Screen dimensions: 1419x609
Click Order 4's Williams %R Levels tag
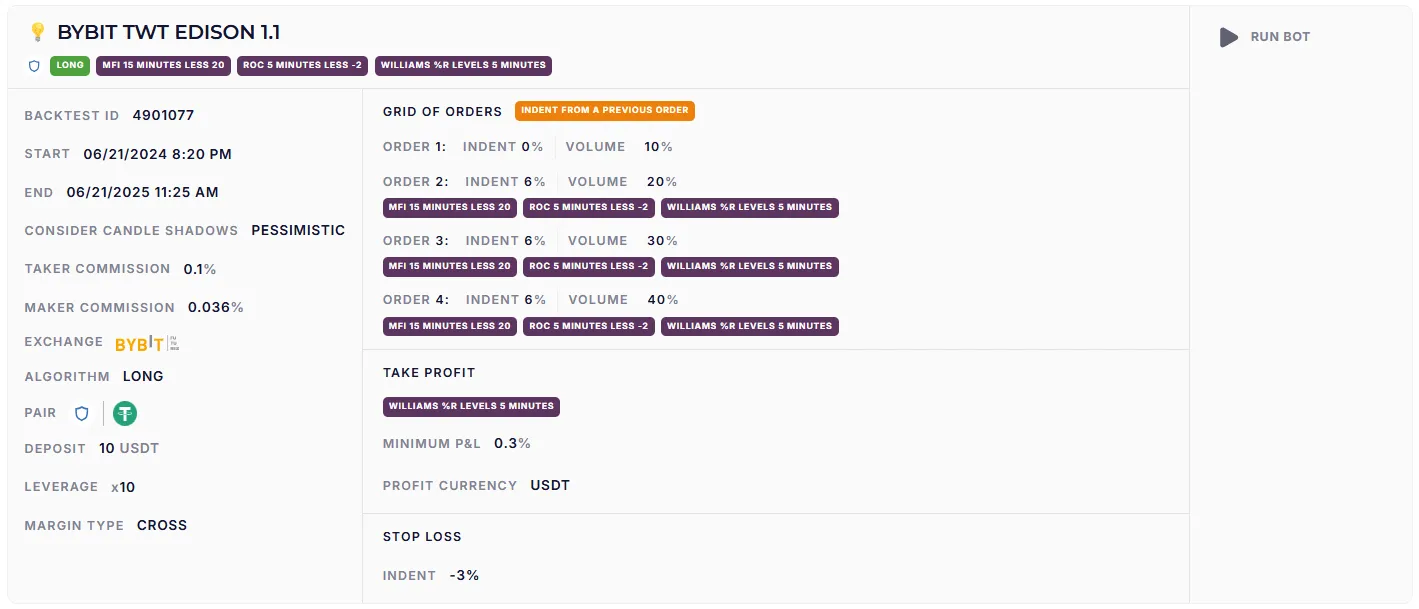pos(749,326)
